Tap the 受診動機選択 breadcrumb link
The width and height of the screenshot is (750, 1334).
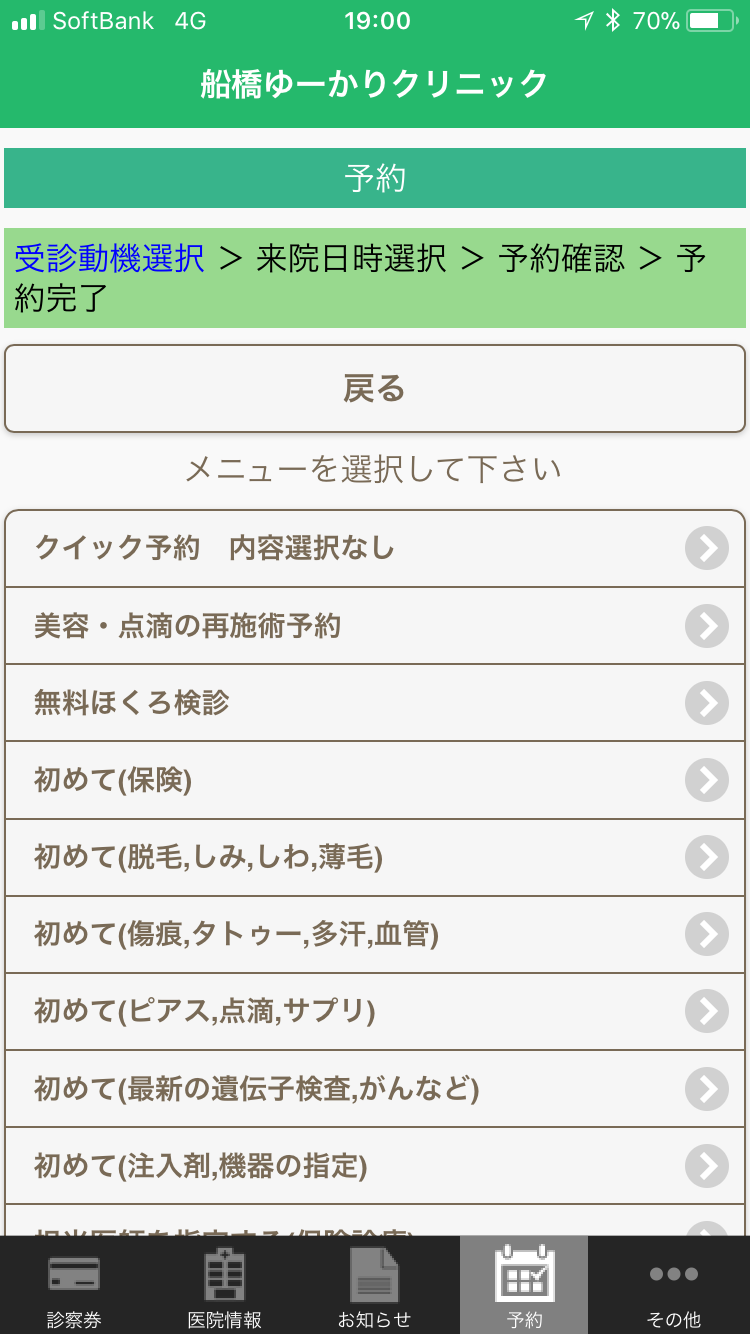point(109,259)
